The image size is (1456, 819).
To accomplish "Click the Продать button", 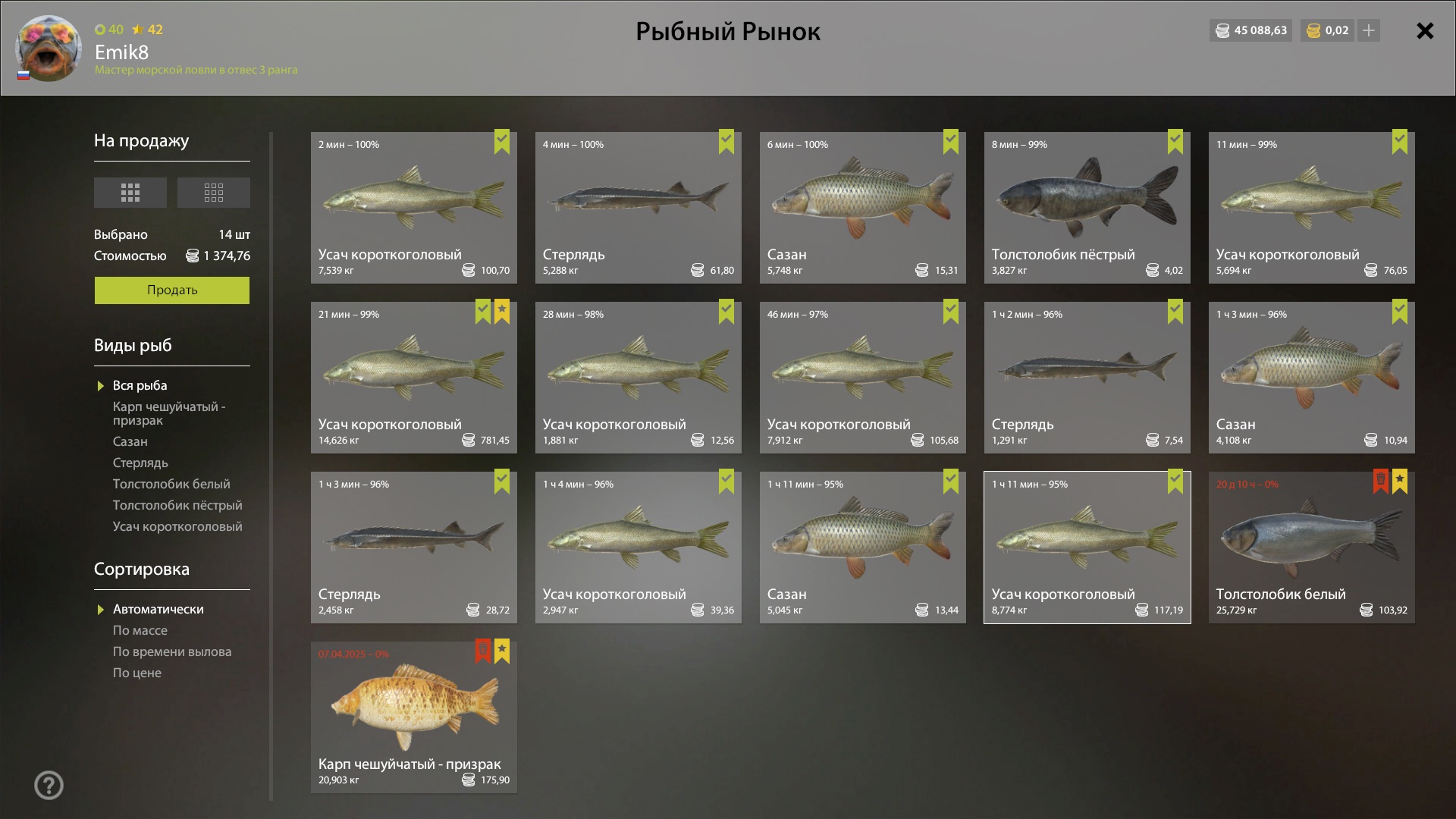I will pyautogui.click(x=172, y=290).
